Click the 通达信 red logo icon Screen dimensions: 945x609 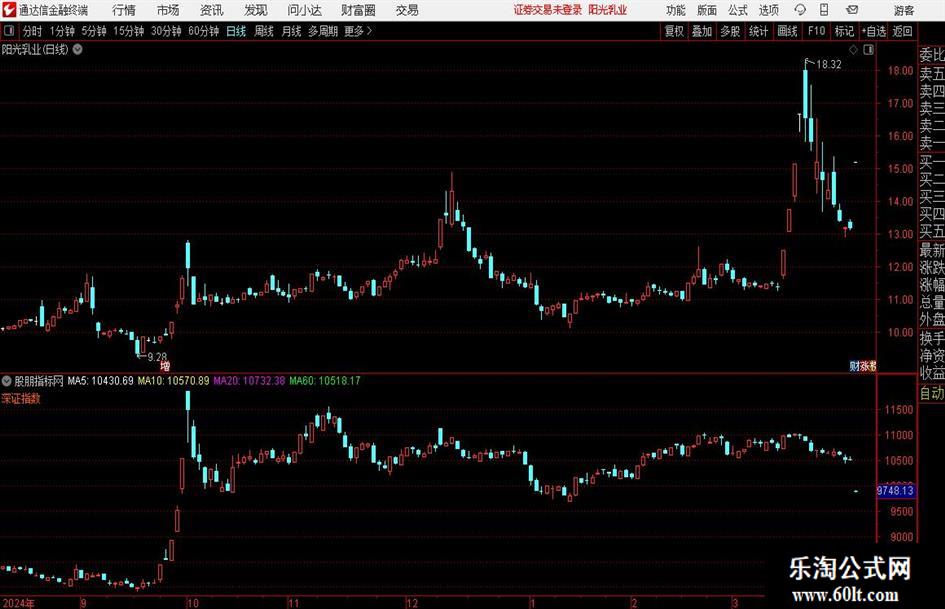(x=8, y=10)
